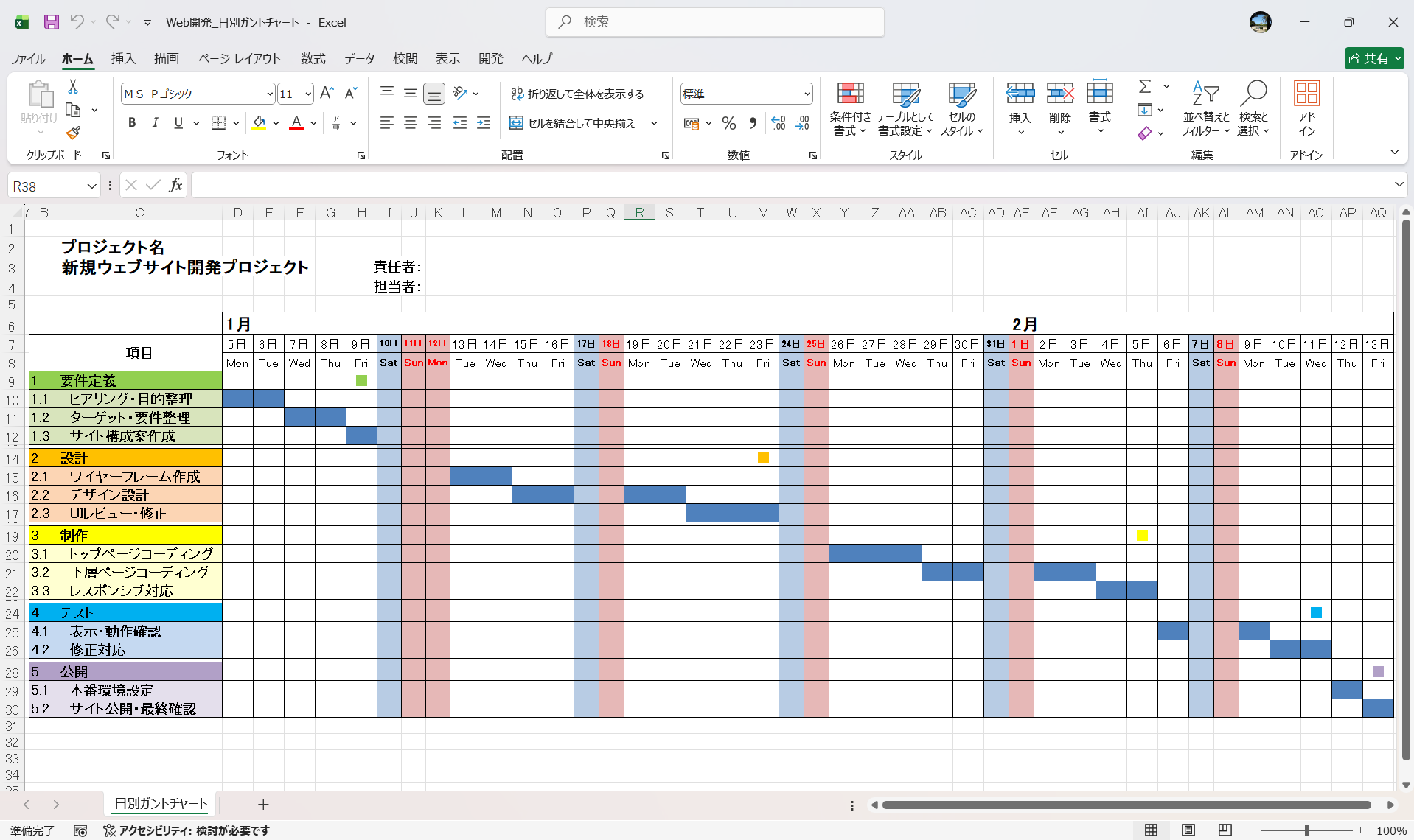Click the percent style icon

729,123
